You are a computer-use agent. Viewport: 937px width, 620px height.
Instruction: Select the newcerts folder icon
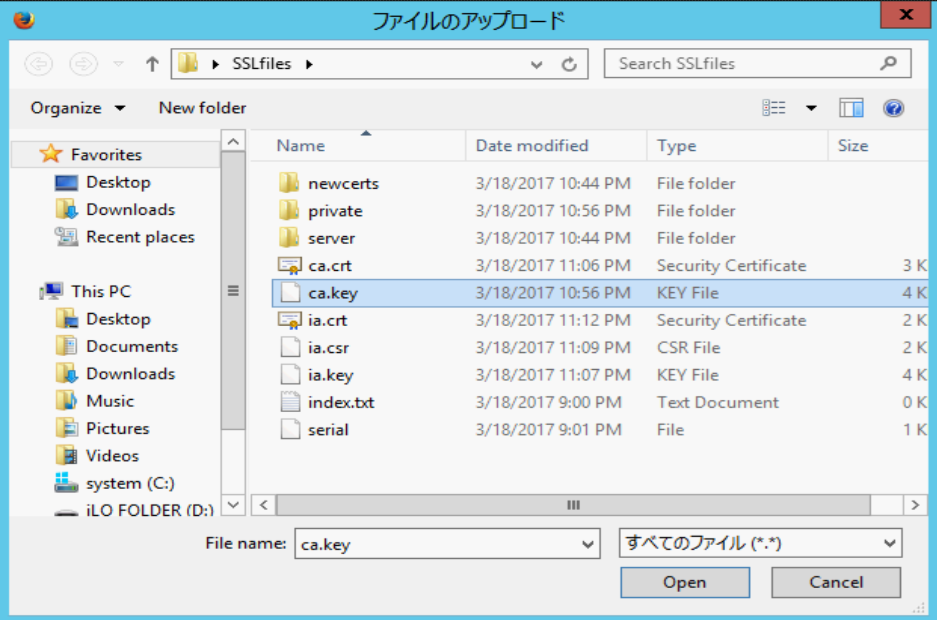(289, 183)
